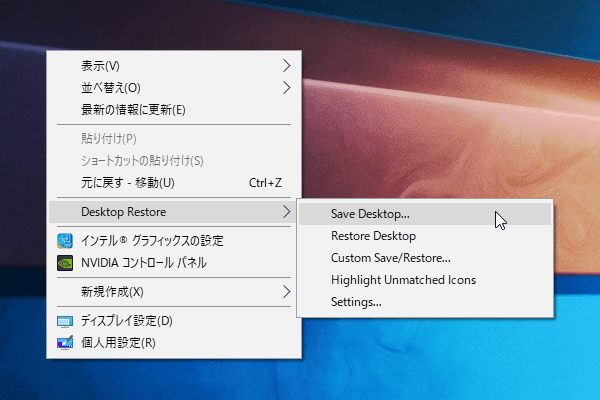Open インテル グラフィックスの設定 entry
This screenshot has height=400, width=600.
(x=174, y=241)
